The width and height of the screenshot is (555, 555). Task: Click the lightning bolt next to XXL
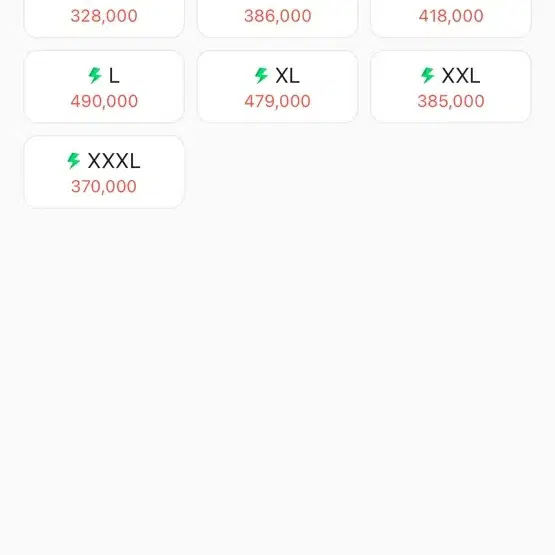pos(428,75)
